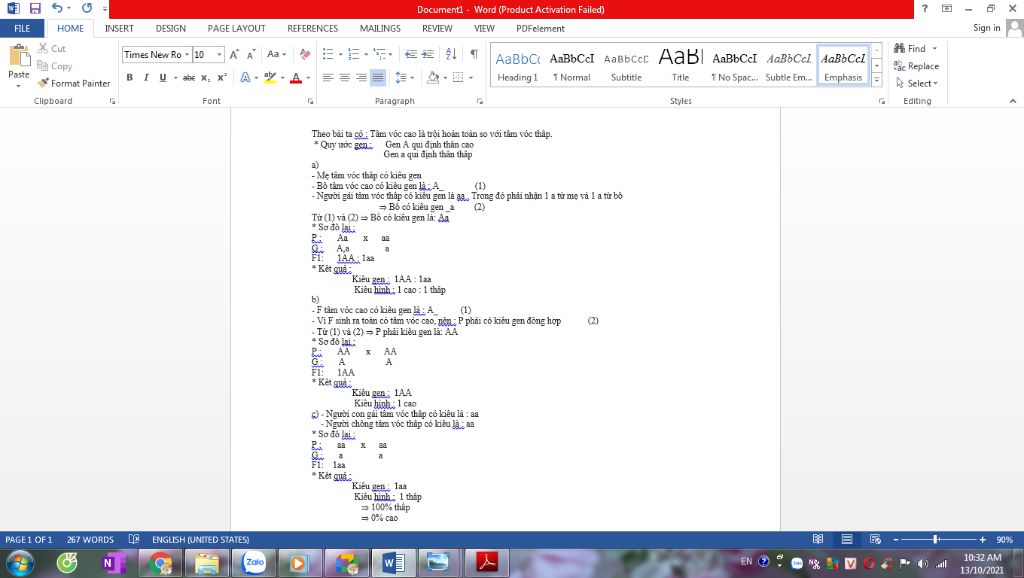Adjust the zoom slider
This screenshot has height=578, width=1024.
click(x=936, y=539)
